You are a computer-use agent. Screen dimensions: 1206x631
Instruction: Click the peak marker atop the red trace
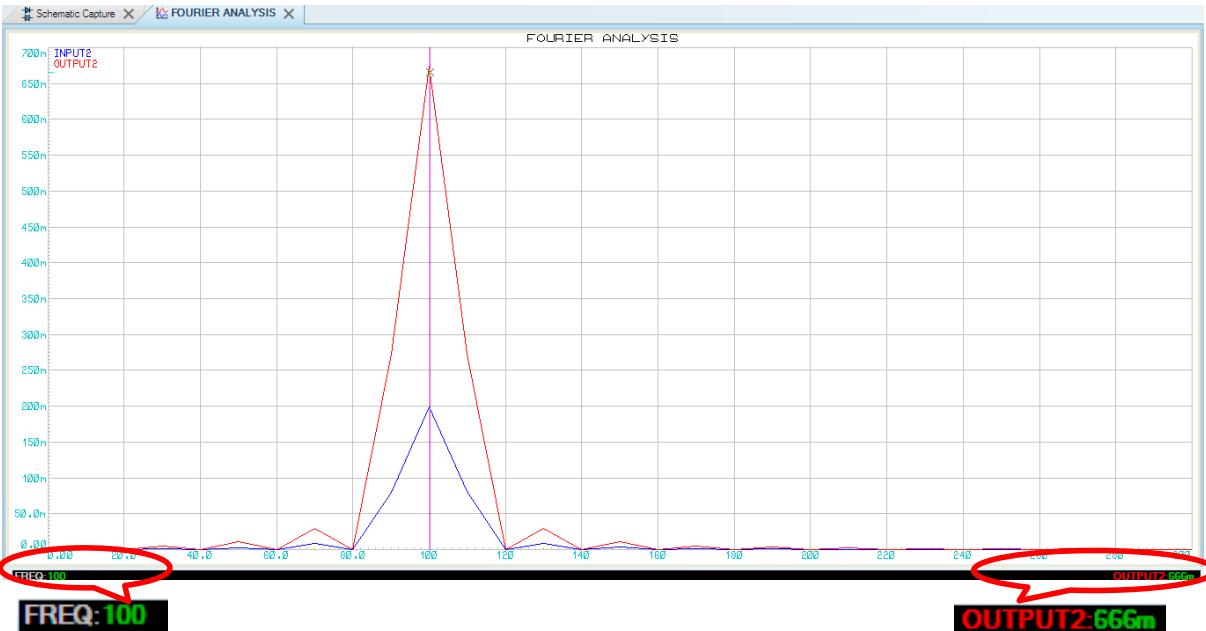(x=430, y=72)
